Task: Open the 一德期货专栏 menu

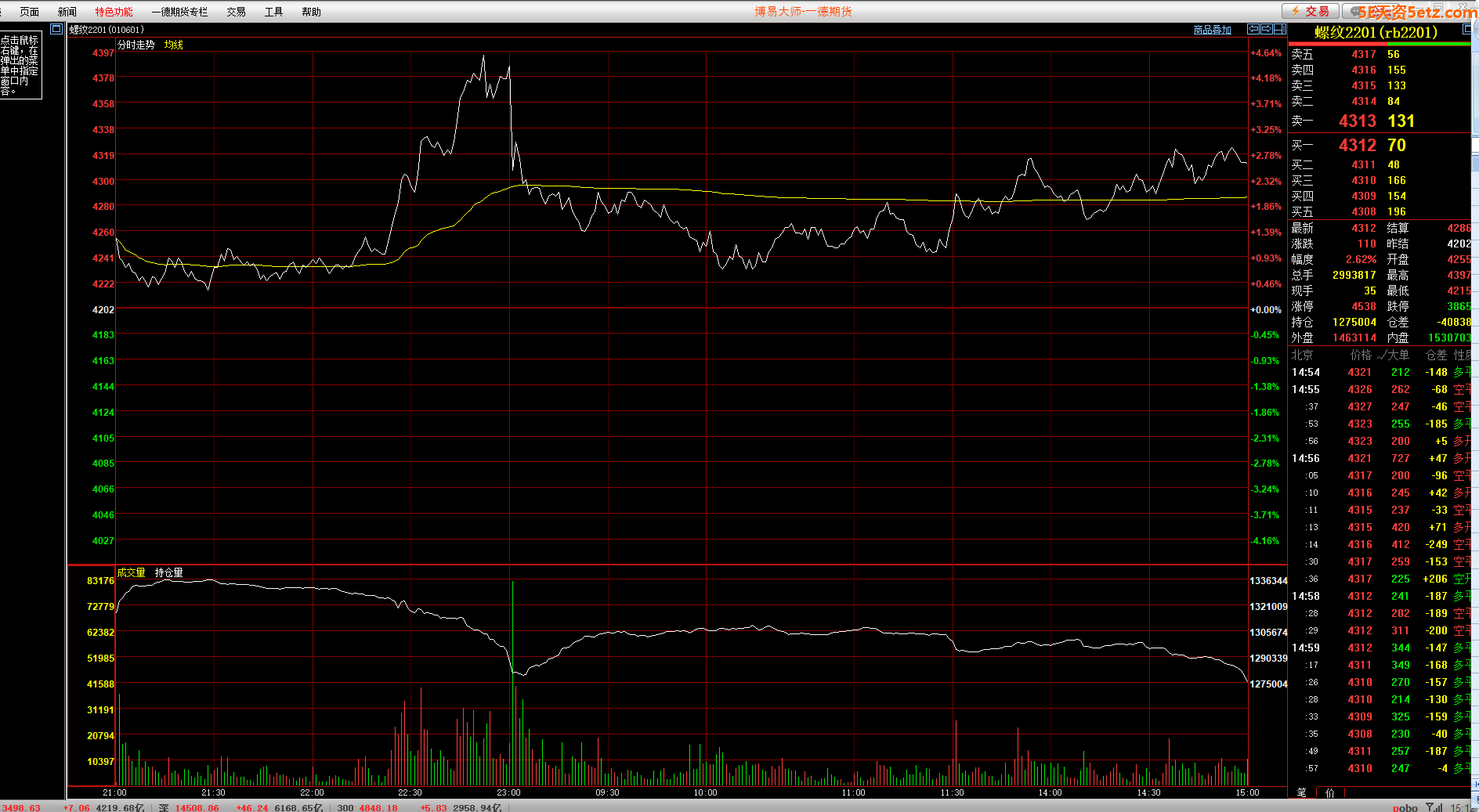Action: point(179,12)
